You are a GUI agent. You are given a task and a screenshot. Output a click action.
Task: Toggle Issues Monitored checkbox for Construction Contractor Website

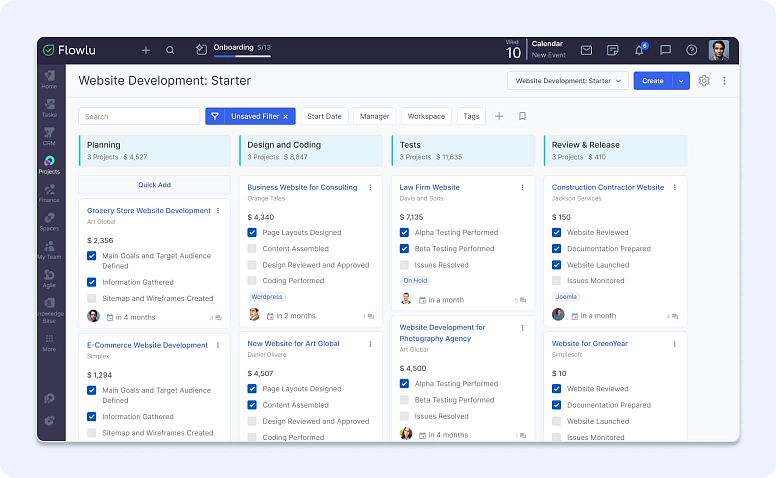(557, 281)
